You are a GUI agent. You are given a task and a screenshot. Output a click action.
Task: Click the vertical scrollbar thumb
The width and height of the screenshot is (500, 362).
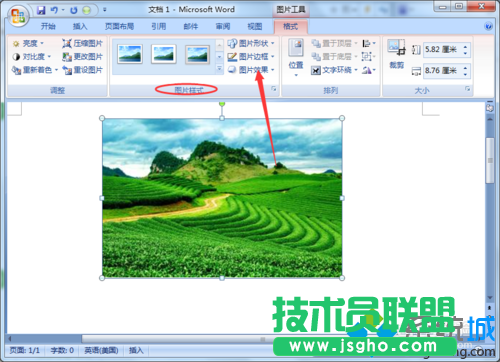click(x=490, y=161)
